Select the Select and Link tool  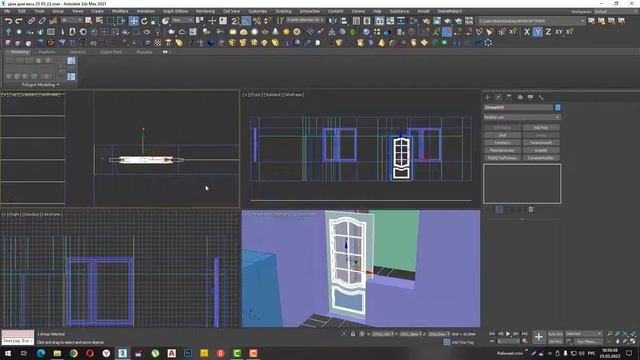[31, 21]
